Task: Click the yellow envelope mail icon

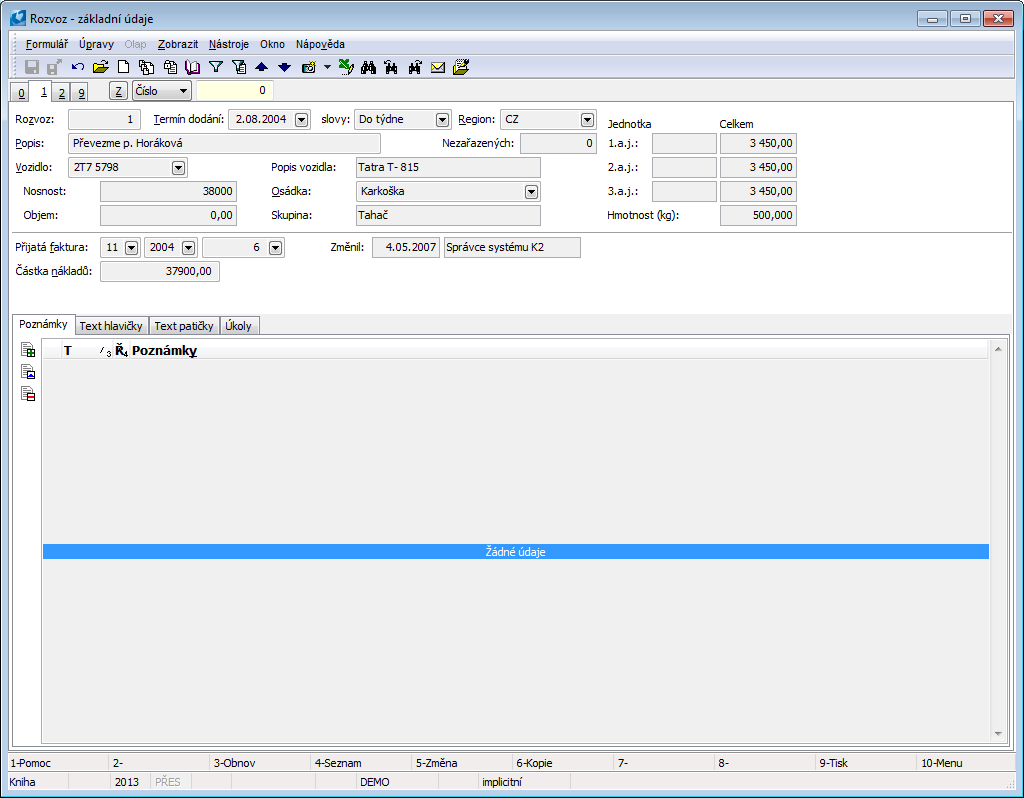Action: [438, 67]
